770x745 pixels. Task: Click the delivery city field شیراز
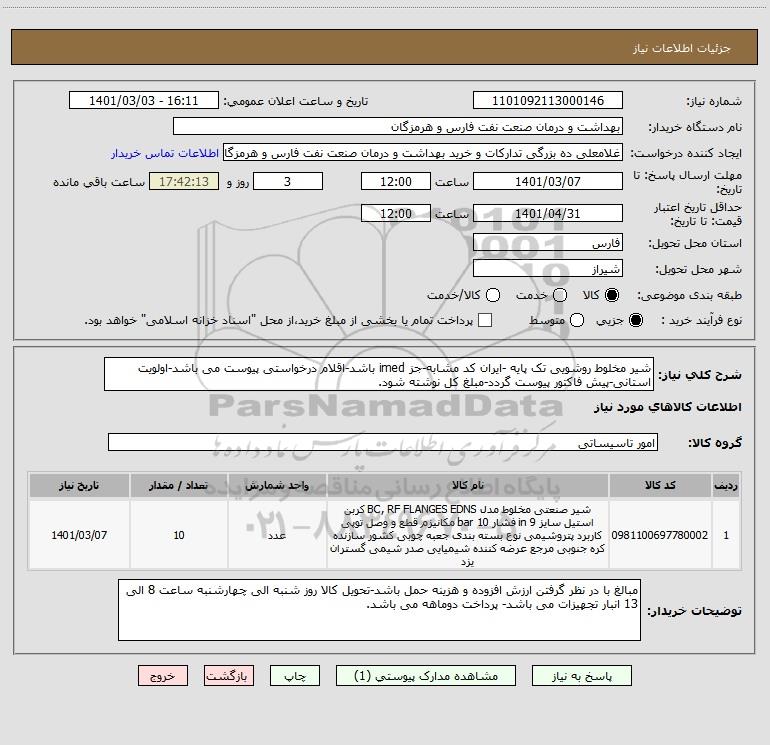[548, 269]
